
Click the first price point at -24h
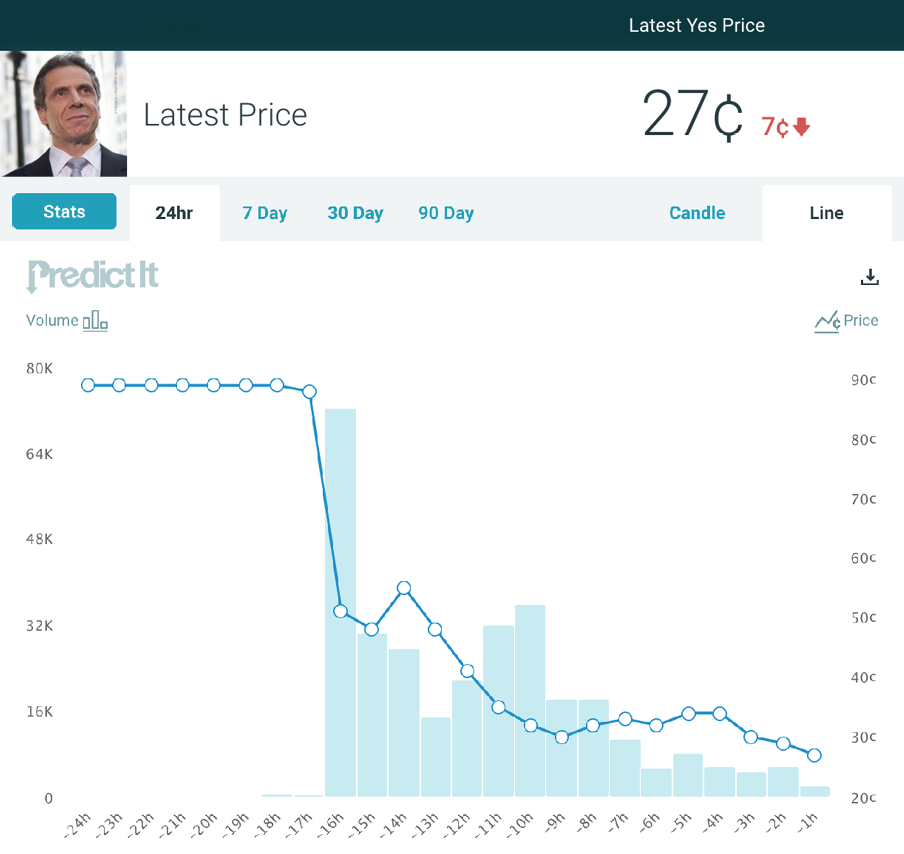tap(88, 385)
